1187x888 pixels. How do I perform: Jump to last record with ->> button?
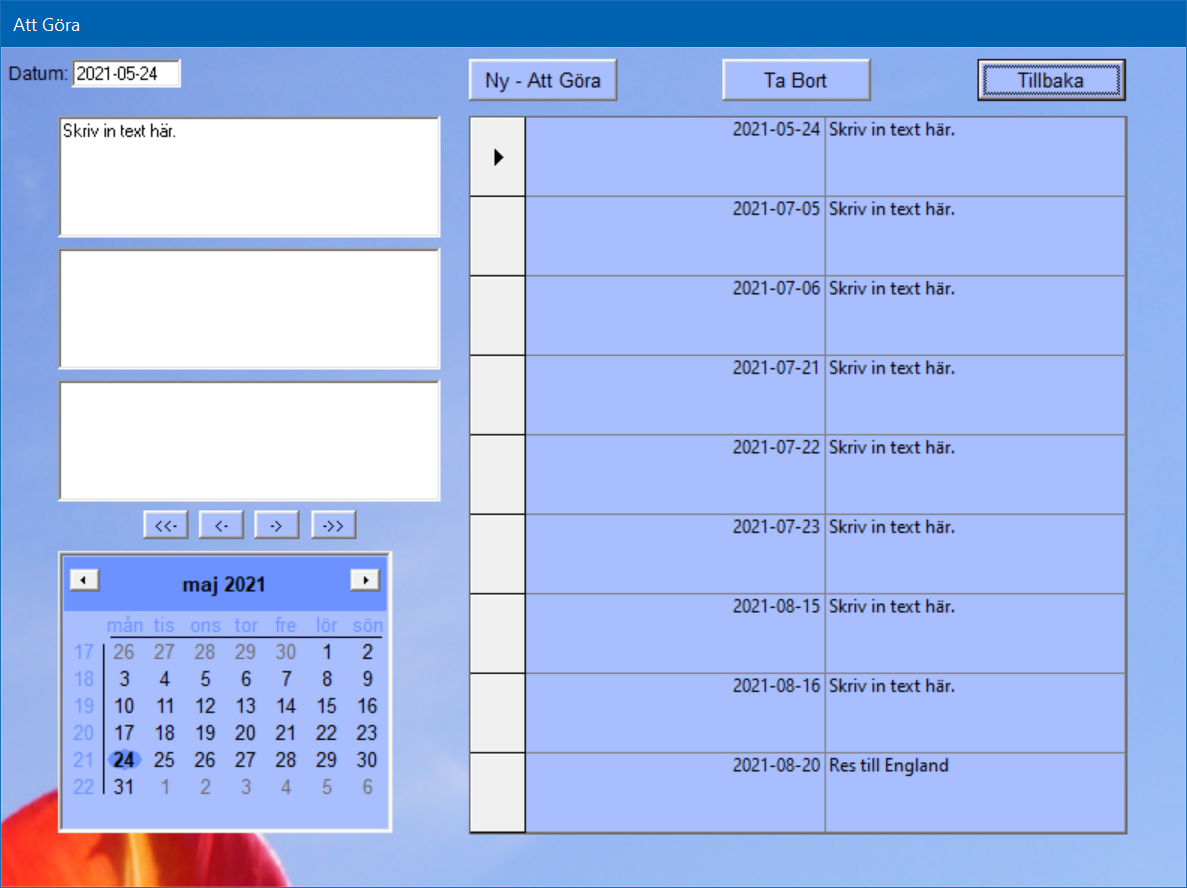tap(333, 525)
